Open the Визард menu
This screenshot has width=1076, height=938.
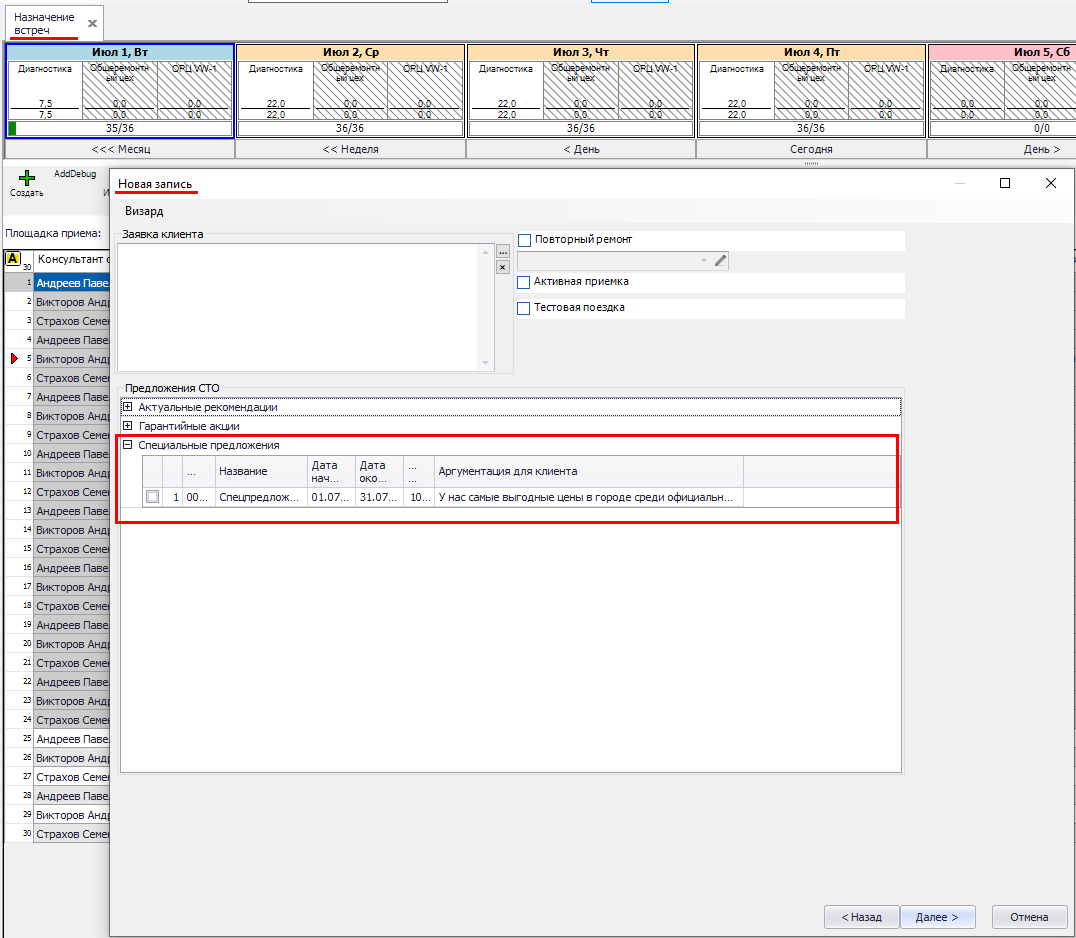(x=144, y=212)
